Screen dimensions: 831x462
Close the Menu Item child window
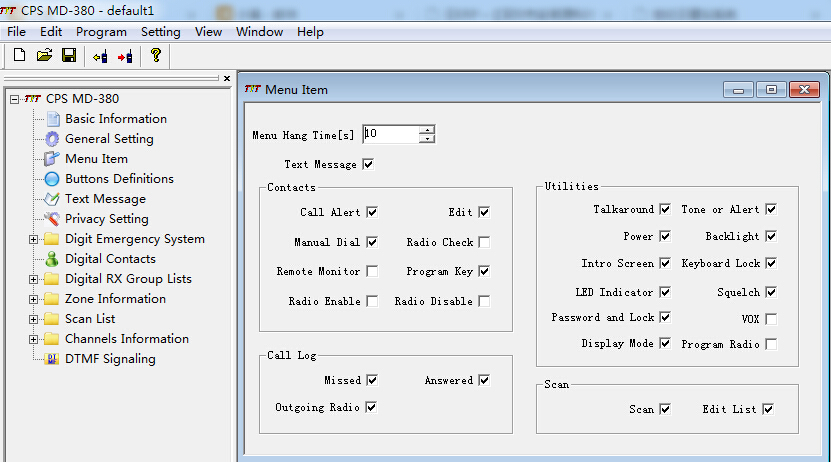tap(805, 90)
